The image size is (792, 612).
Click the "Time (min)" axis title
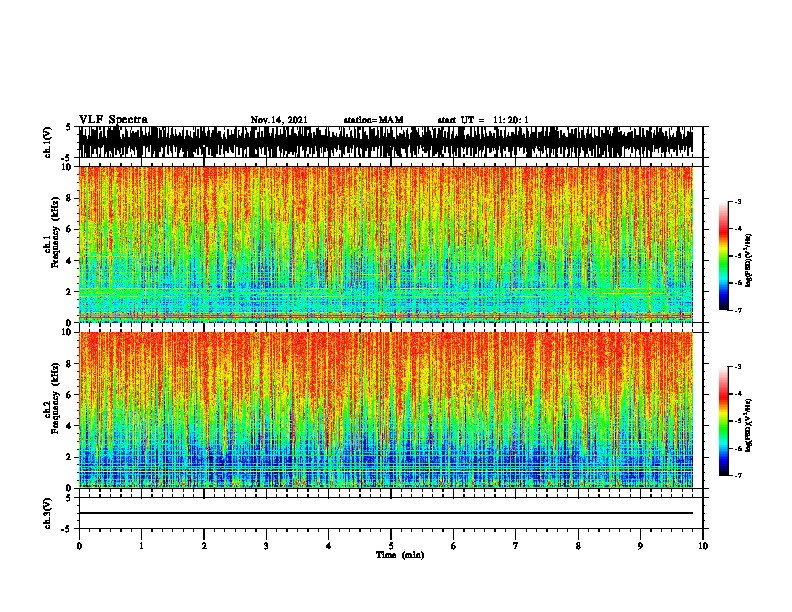click(x=400, y=555)
